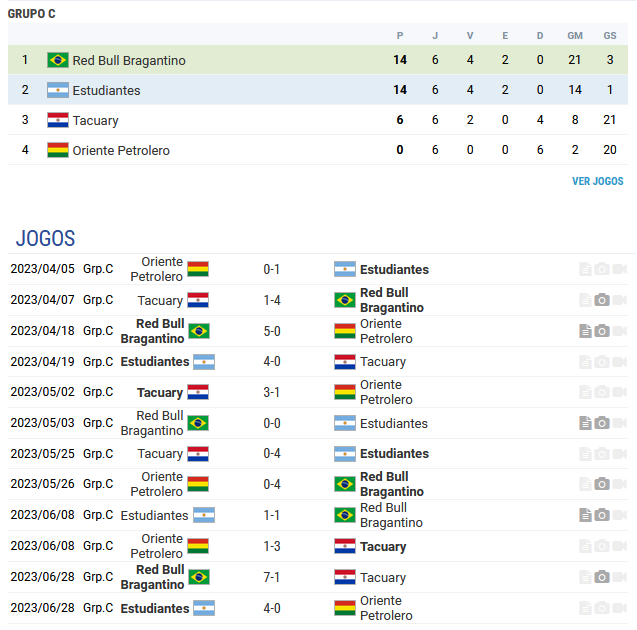The height and width of the screenshot is (630, 637).
Task: Click the Bolivia flag in the standings table
Action: (58, 150)
